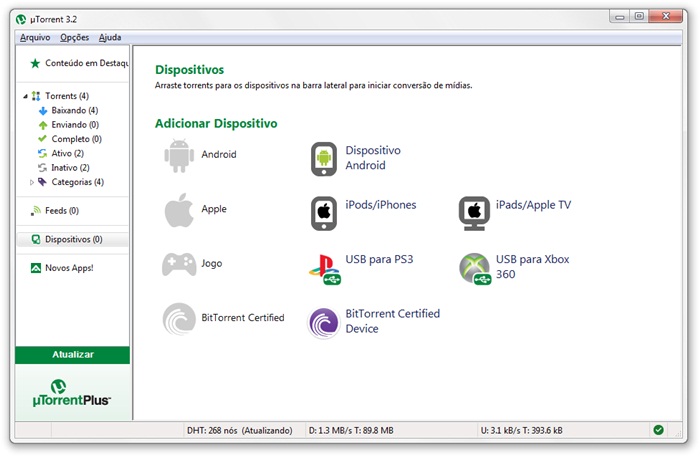
Task: Click the purple BitTorrent Certified Device icon
Action: coord(324,323)
